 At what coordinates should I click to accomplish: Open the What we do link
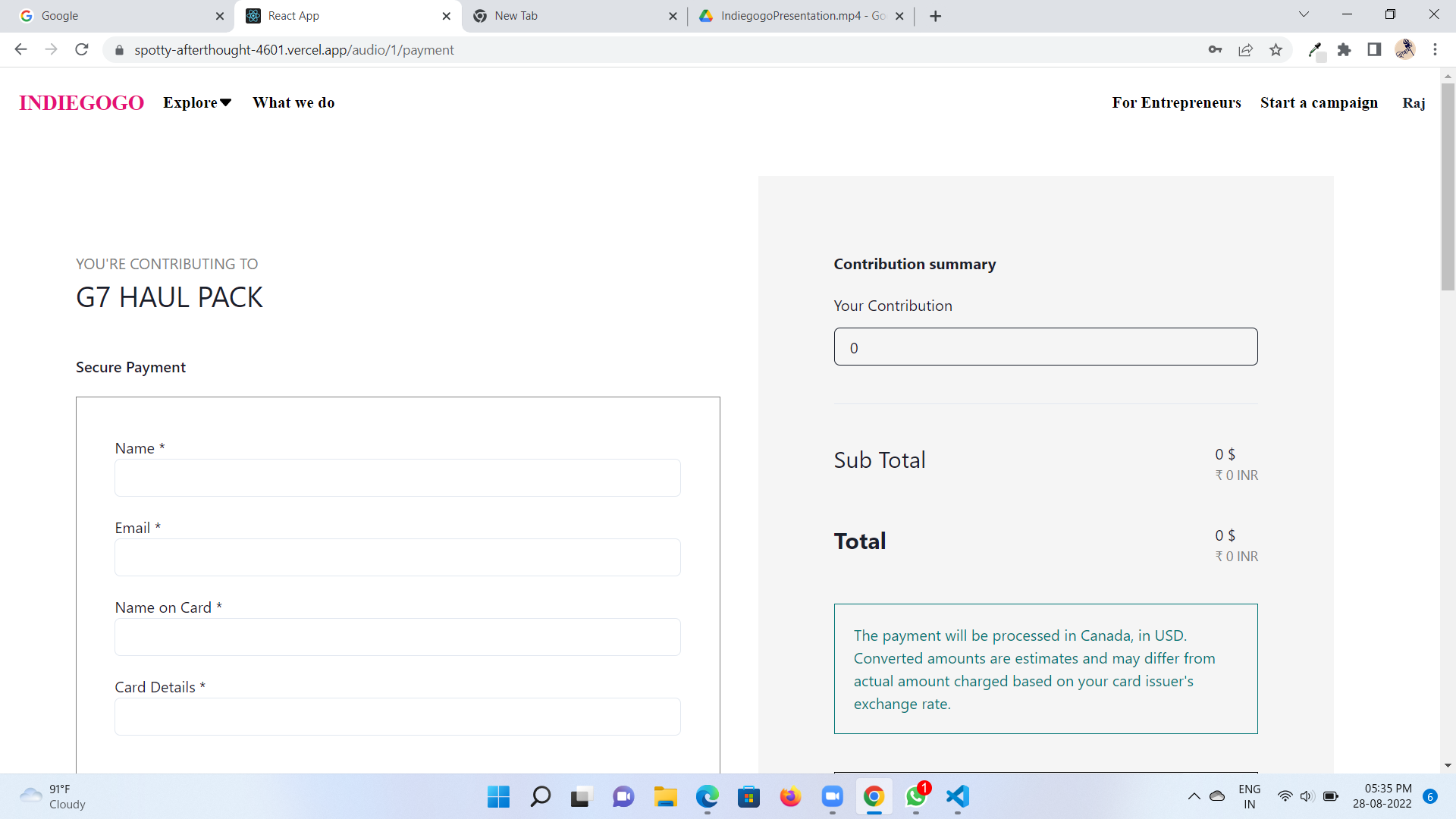293,102
